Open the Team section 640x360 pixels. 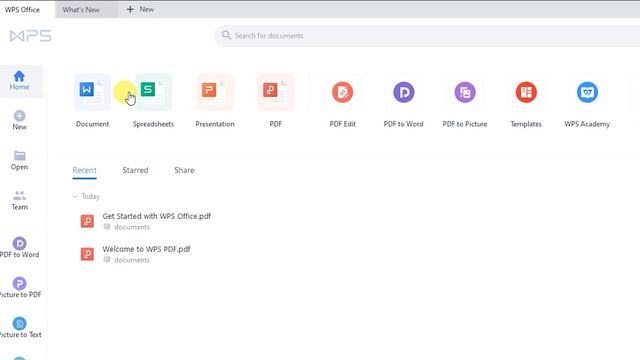tap(20, 201)
